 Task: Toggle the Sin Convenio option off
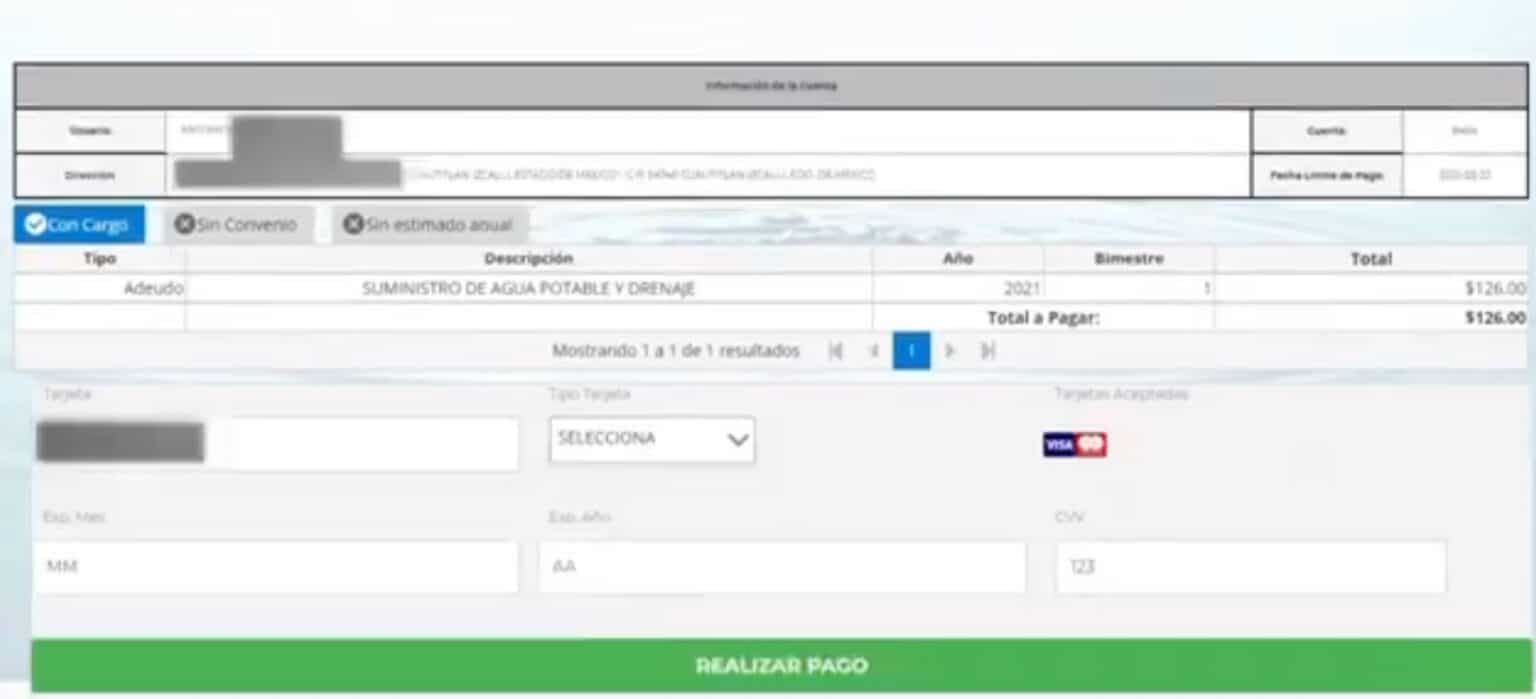(238, 224)
